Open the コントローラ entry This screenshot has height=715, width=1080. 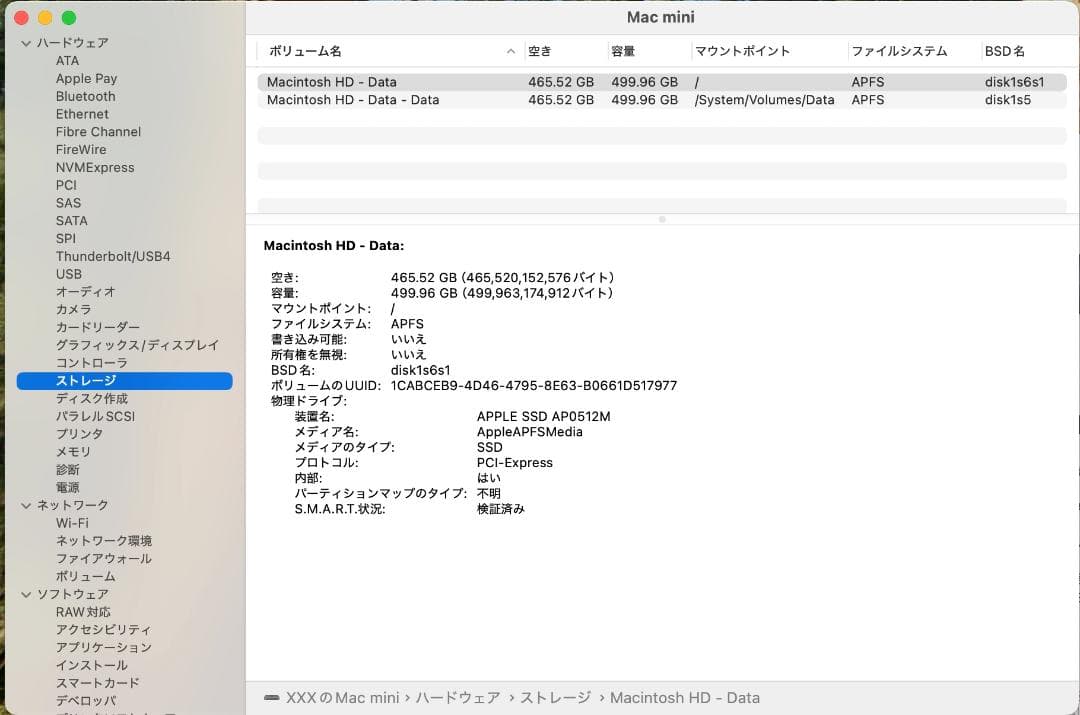click(92, 363)
